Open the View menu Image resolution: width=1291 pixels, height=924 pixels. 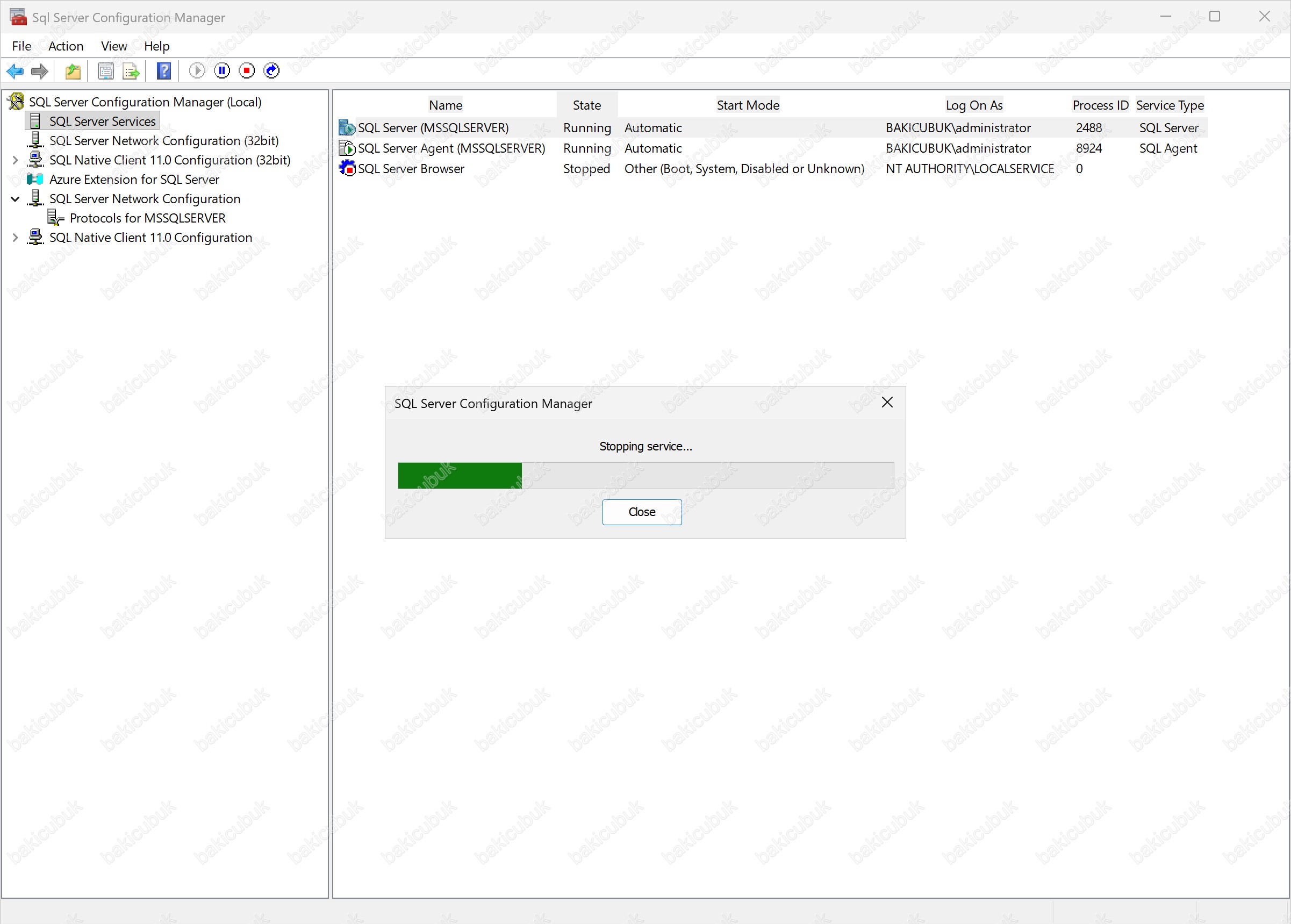point(114,46)
